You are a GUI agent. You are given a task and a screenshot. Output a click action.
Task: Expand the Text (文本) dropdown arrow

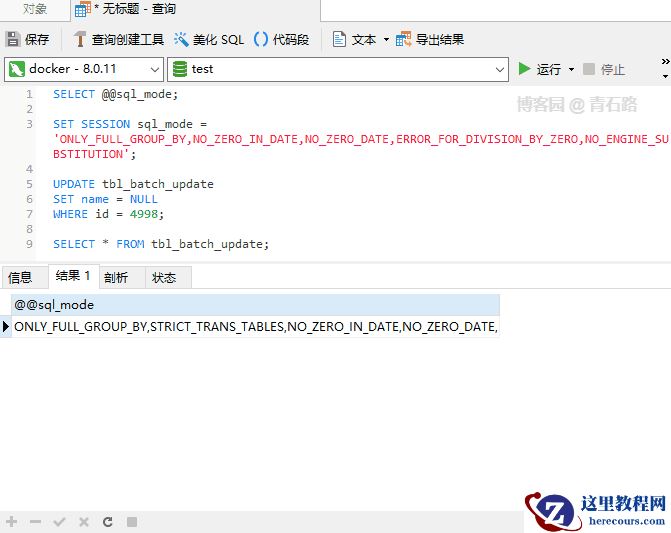[x=386, y=39]
